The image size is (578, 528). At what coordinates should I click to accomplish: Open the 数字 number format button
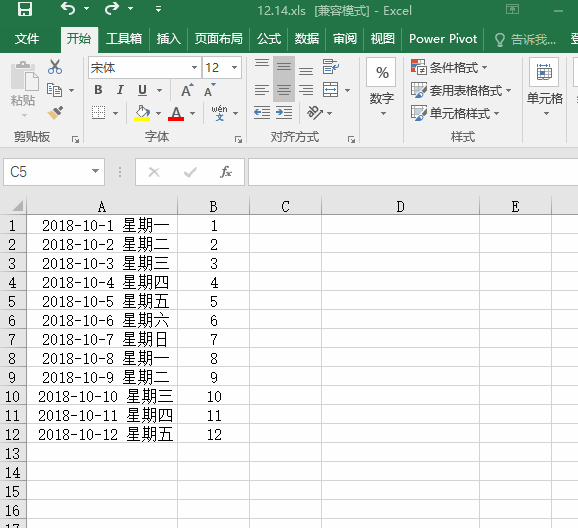[x=382, y=87]
